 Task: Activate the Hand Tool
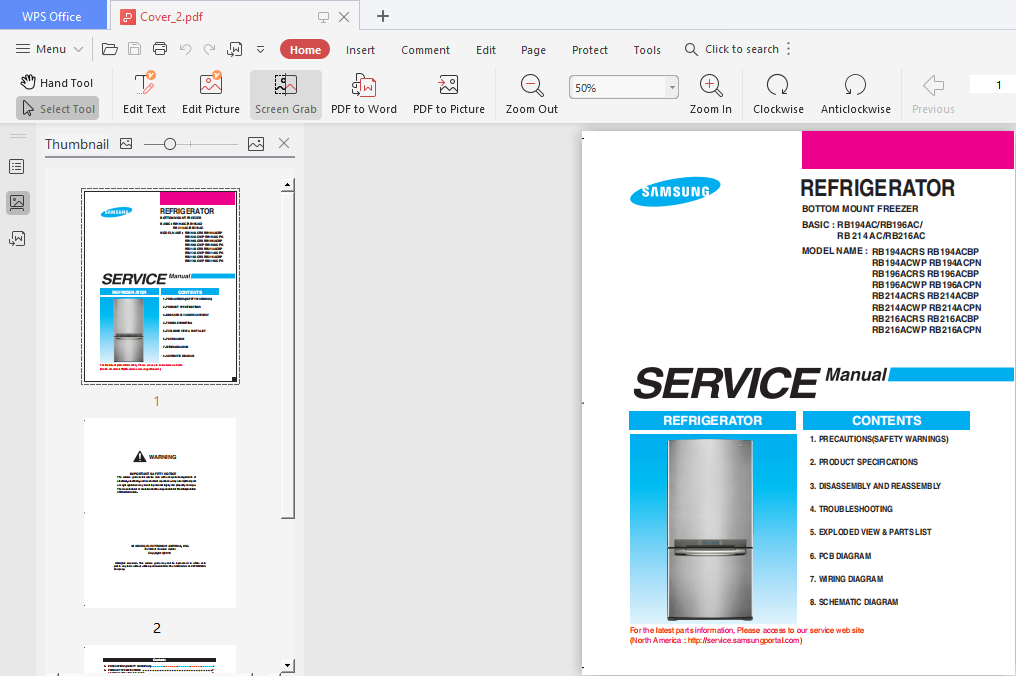(57, 82)
